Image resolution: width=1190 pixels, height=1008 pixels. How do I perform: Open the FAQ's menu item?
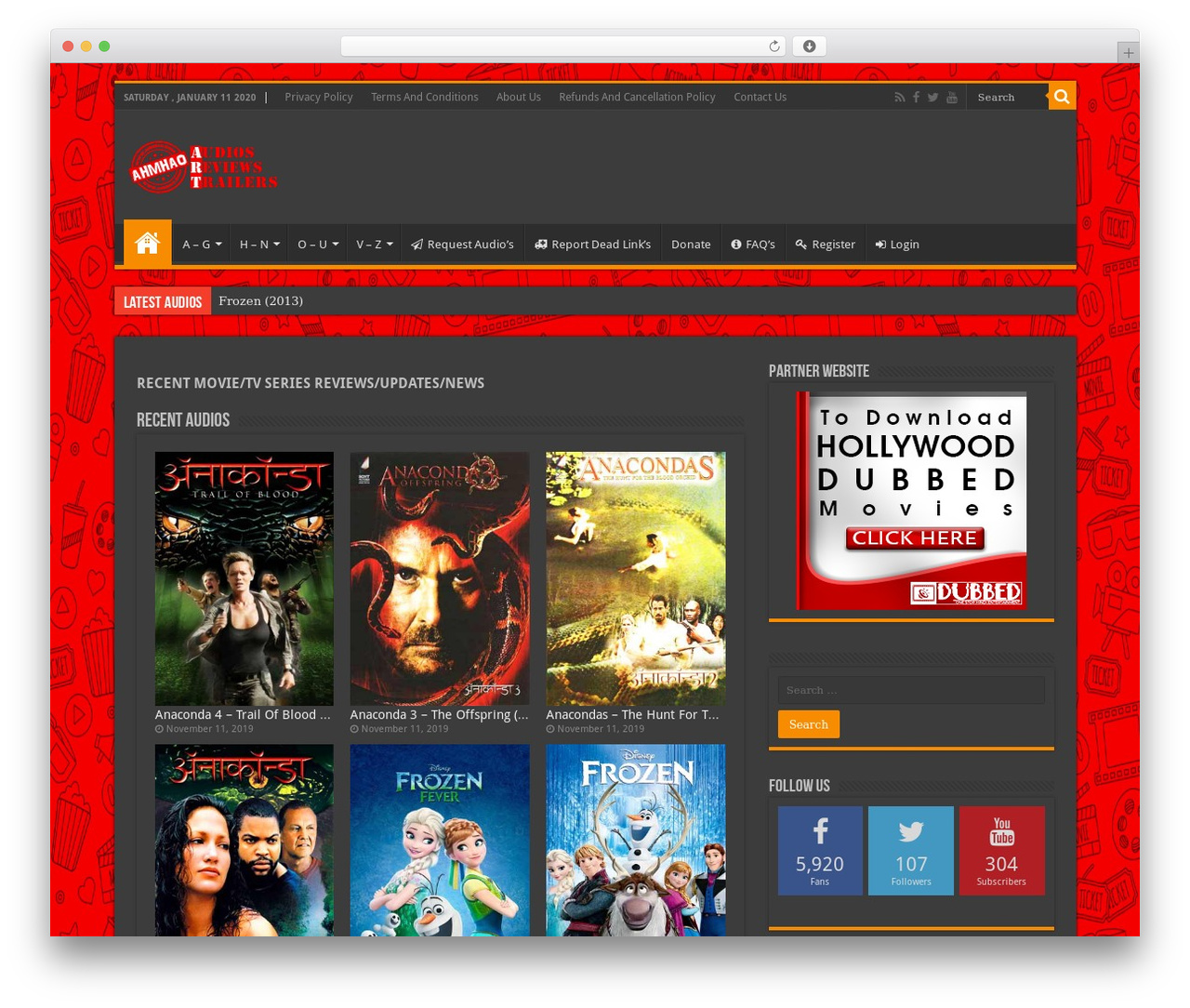753,245
